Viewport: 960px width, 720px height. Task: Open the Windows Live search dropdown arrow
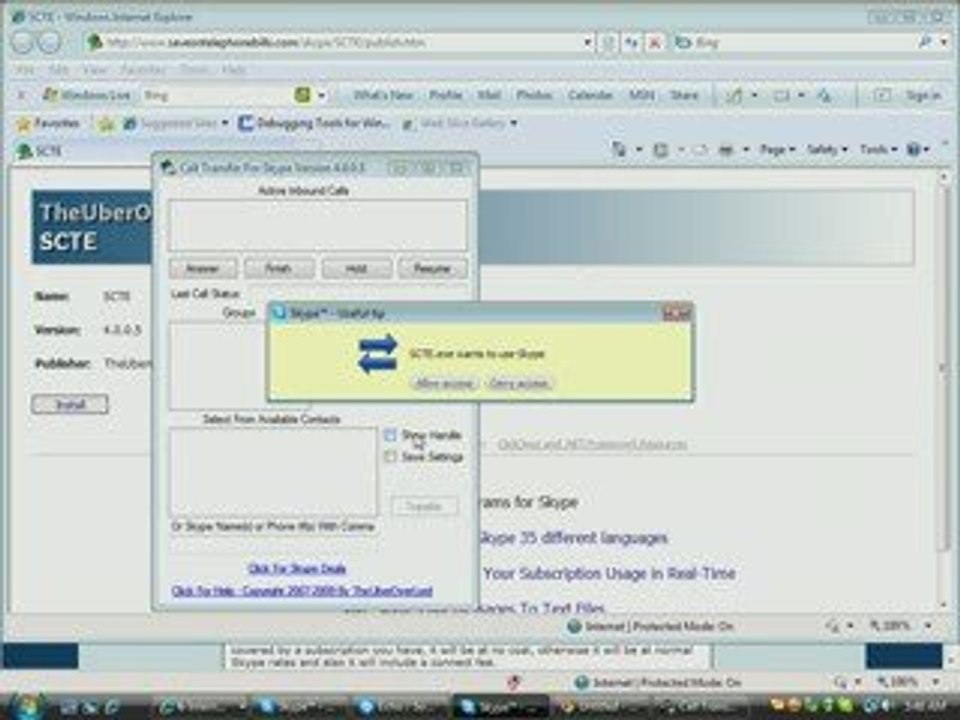(x=321, y=95)
